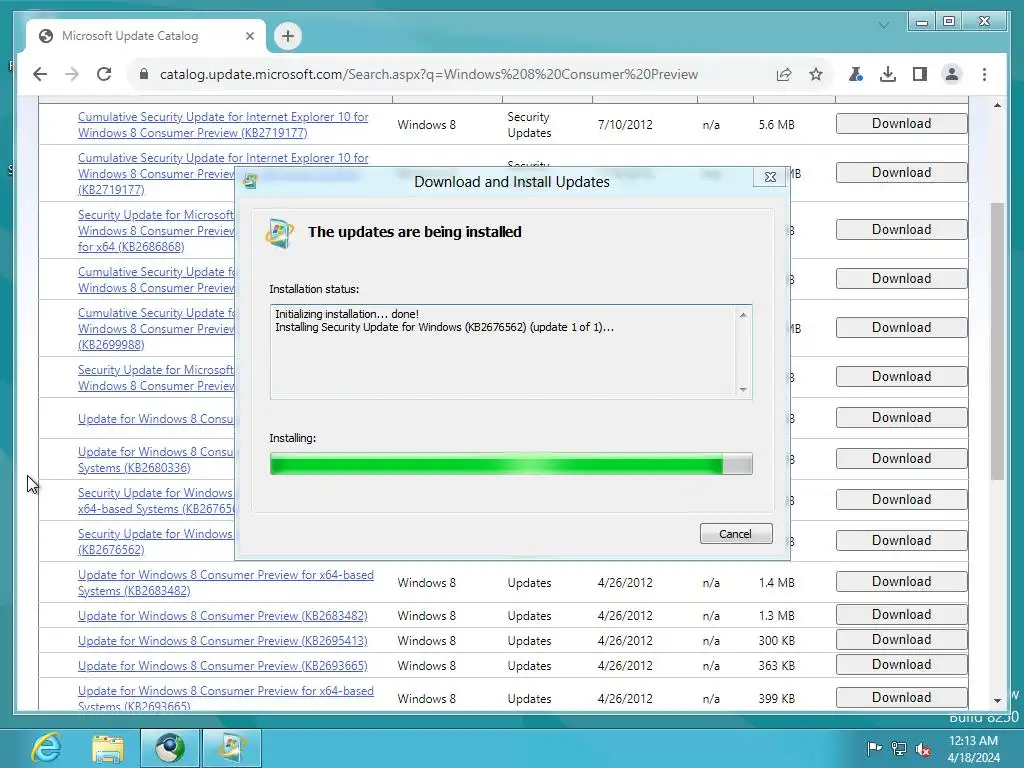Download the 300 KB KB2695413 update

(x=901, y=639)
